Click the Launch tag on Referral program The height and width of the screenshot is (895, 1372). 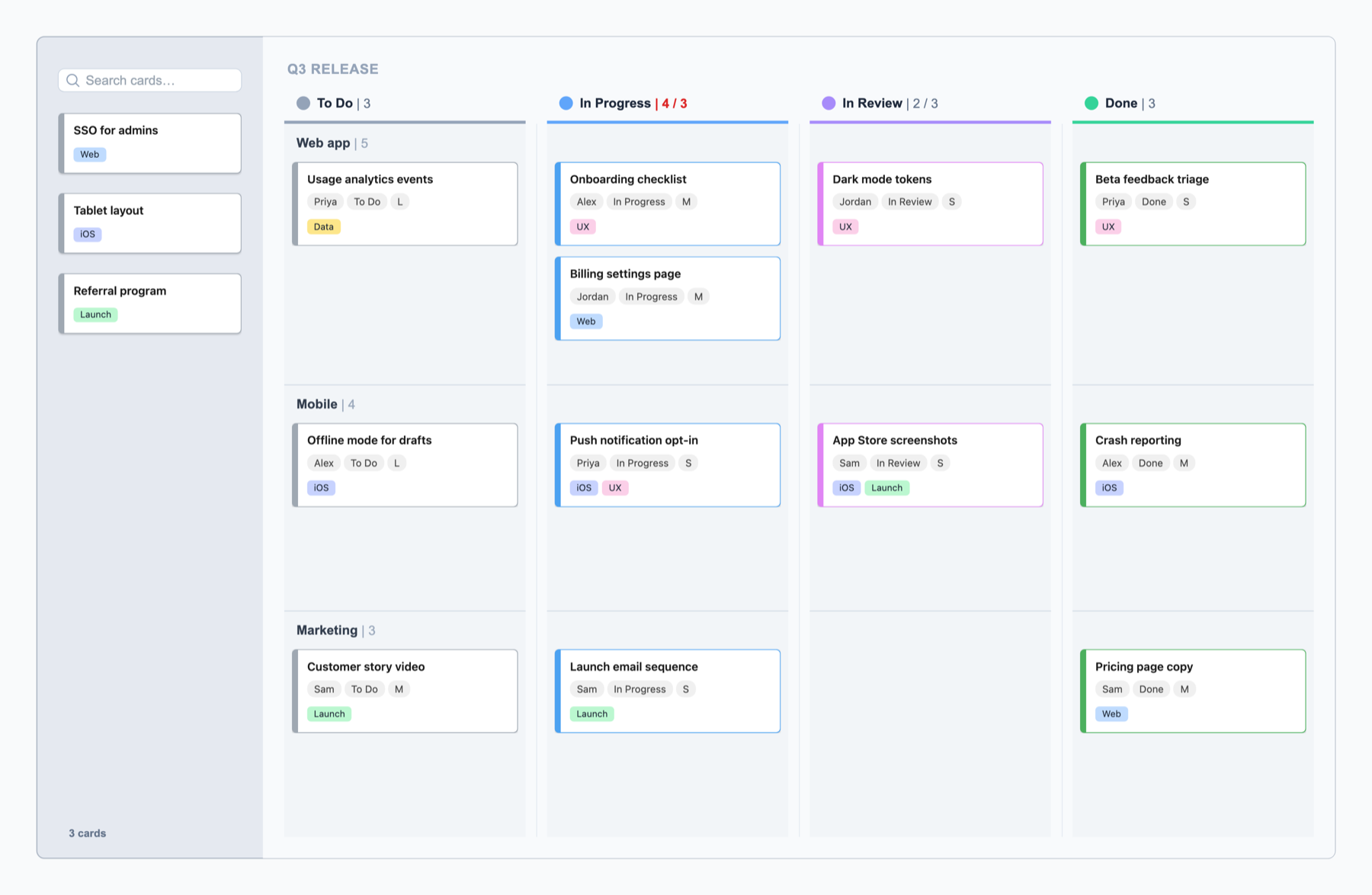click(95, 314)
